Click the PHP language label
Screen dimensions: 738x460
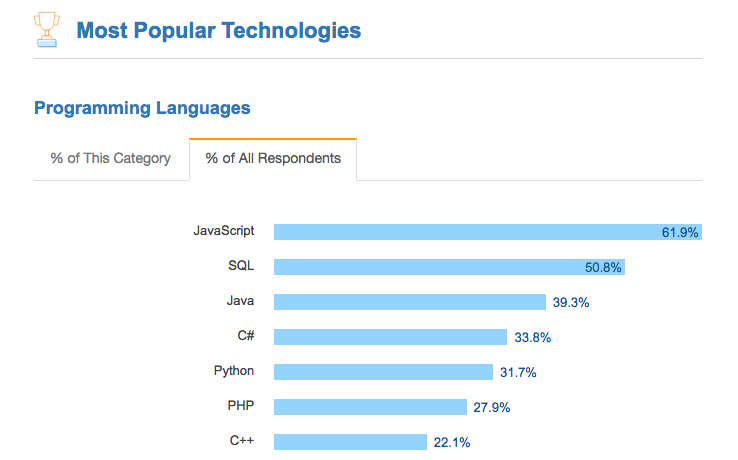point(241,405)
